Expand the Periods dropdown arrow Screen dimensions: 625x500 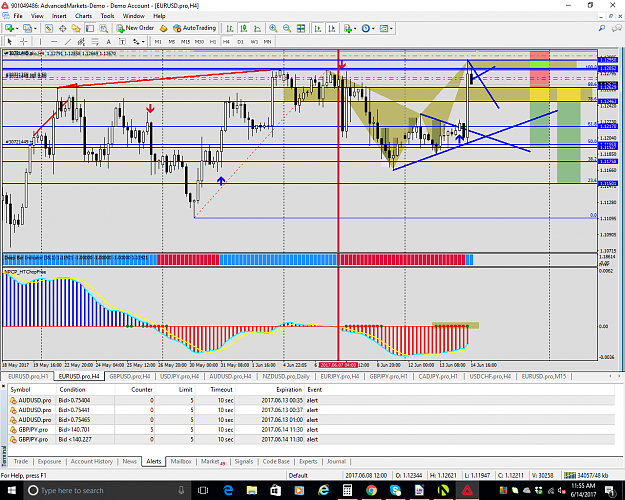tap(373, 29)
